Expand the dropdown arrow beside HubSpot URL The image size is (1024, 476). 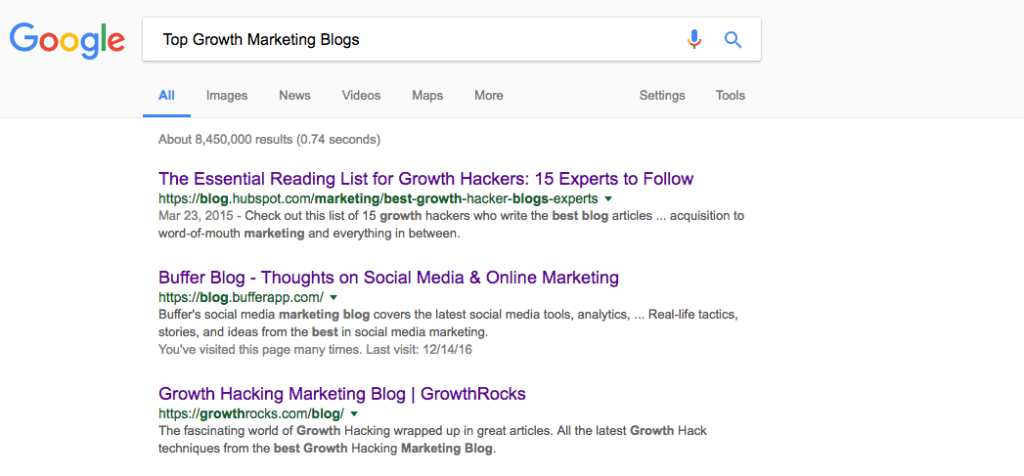(608, 199)
